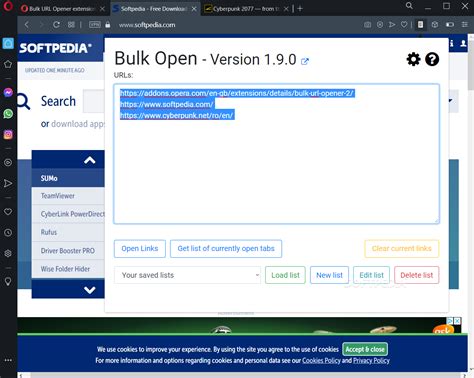The width and height of the screenshot is (474, 378).
Task: Click Softpedia search magnifier icon
Action: coord(23,101)
